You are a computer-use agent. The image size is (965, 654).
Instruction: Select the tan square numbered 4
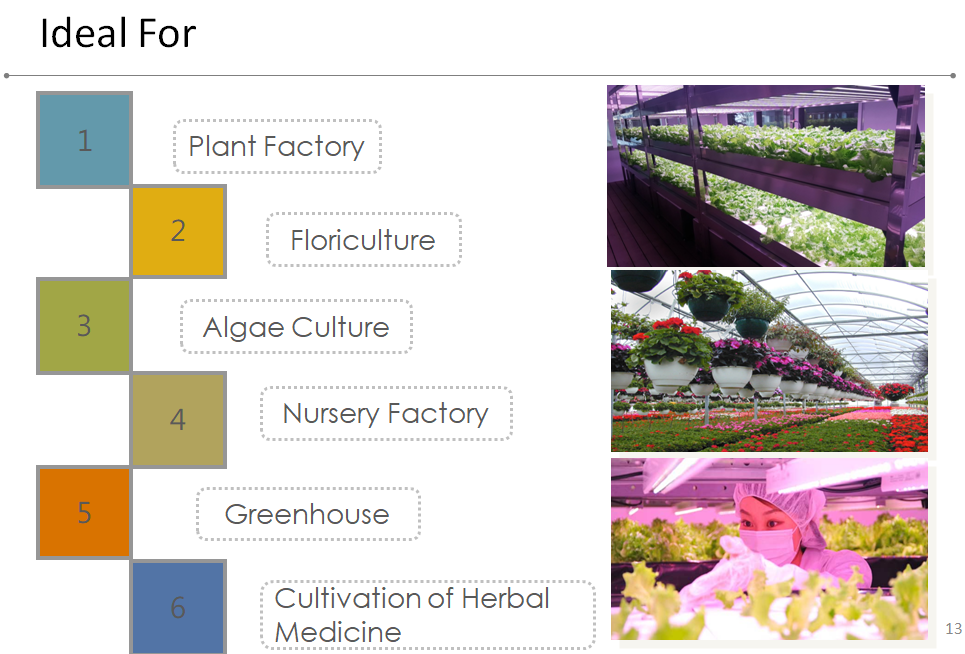[178, 420]
